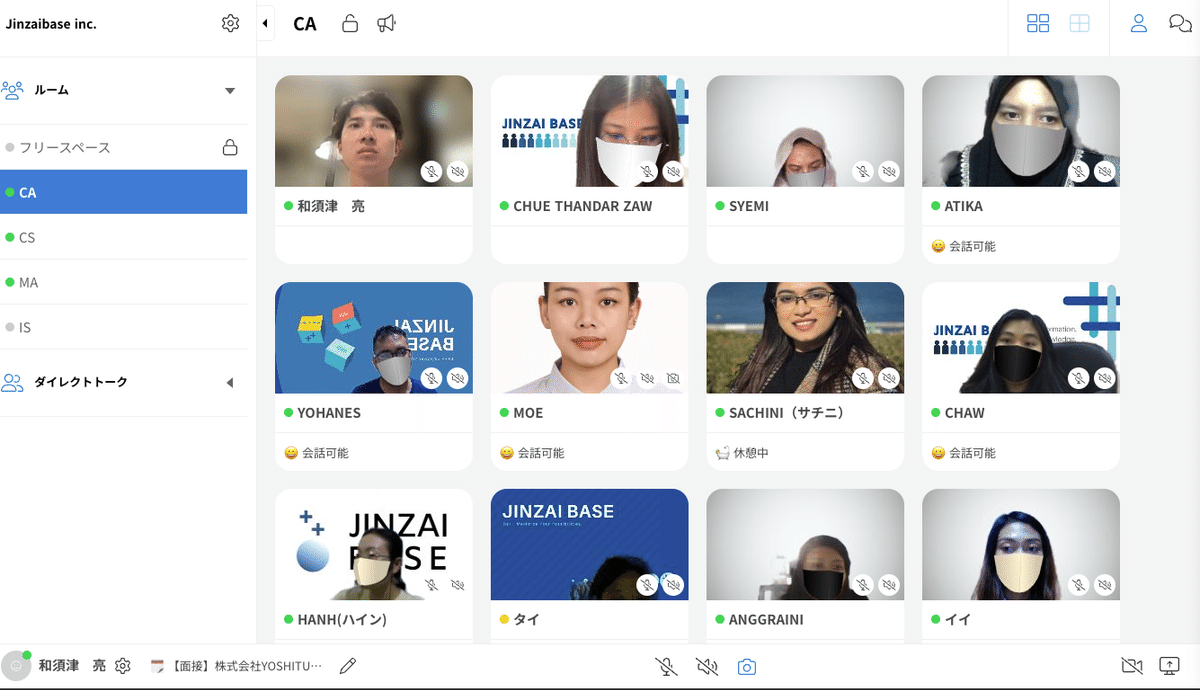Edit status with the pencil icon
This screenshot has width=1200, height=690.
pyautogui.click(x=348, y=666)
